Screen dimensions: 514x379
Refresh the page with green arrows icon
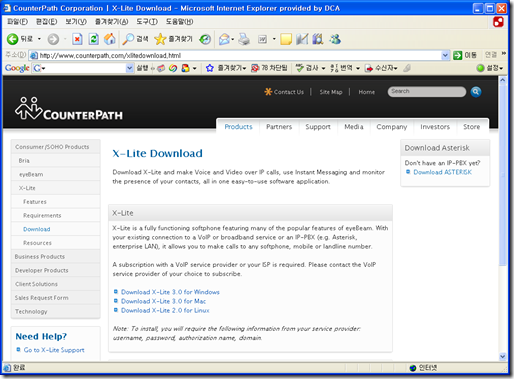tap(94, 39)
